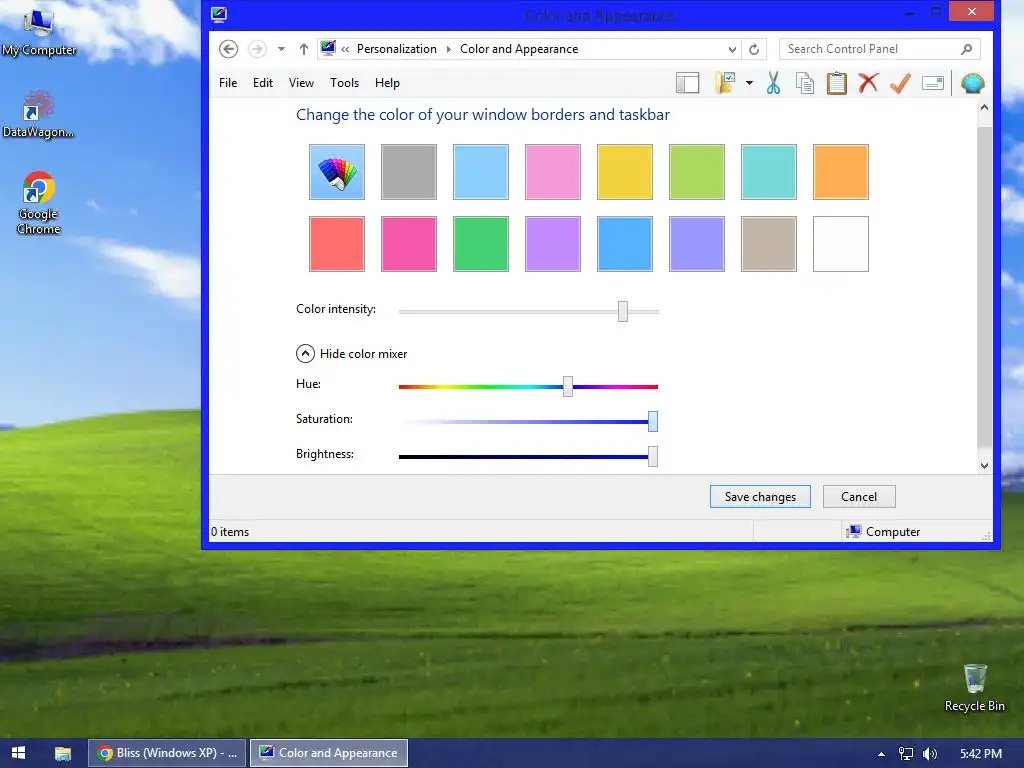Open File Explorer from the taskbar
The height and width of the screenshot is (768, 1024).
pos(63,753)
